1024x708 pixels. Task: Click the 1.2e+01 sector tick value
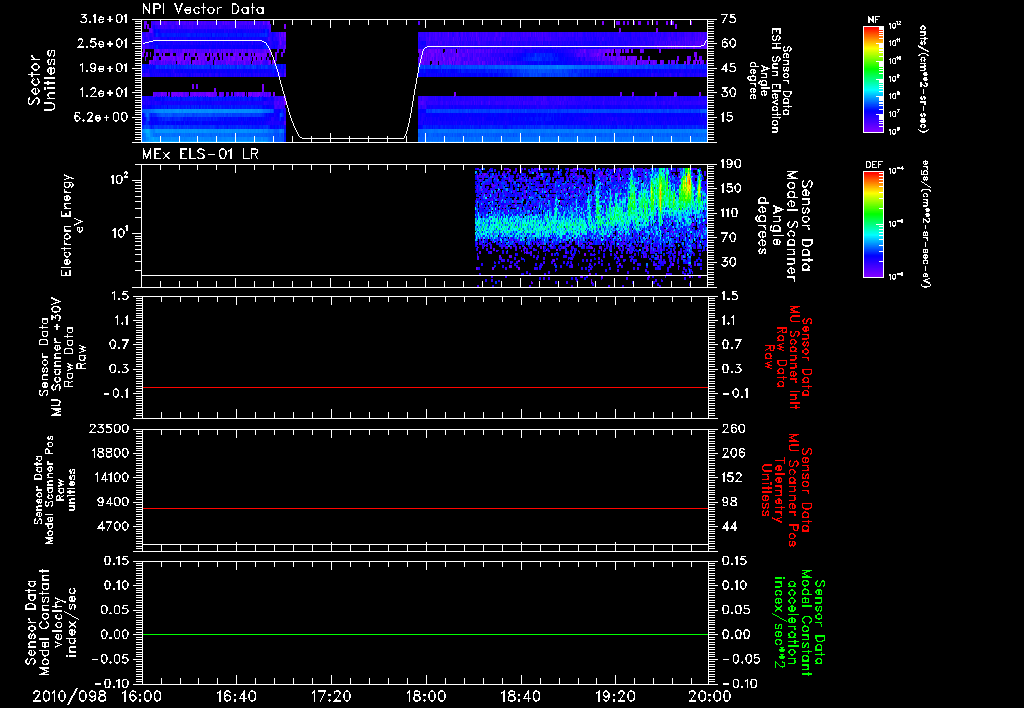click(103, 93)
